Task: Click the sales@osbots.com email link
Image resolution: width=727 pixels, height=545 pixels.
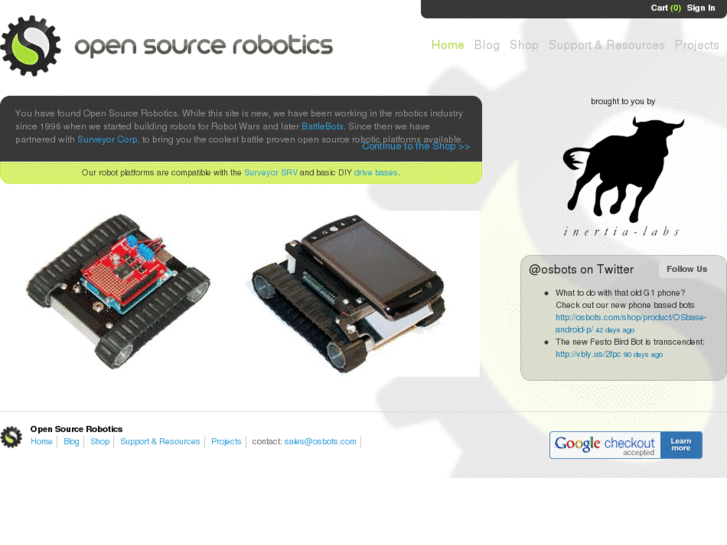Action: point(320,442)
